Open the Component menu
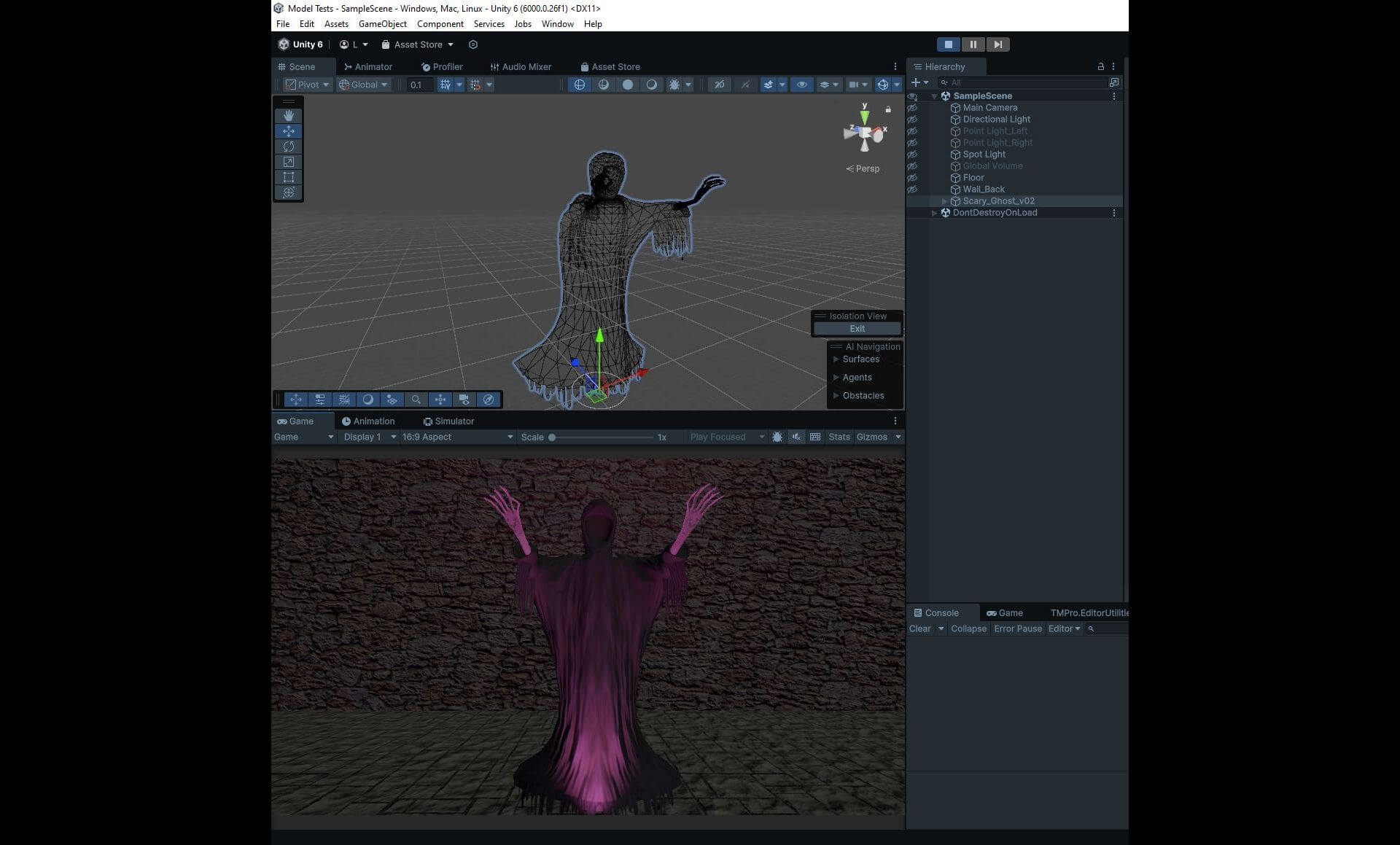The height and width of the screenshot is (845, 1400). [440, 24]
